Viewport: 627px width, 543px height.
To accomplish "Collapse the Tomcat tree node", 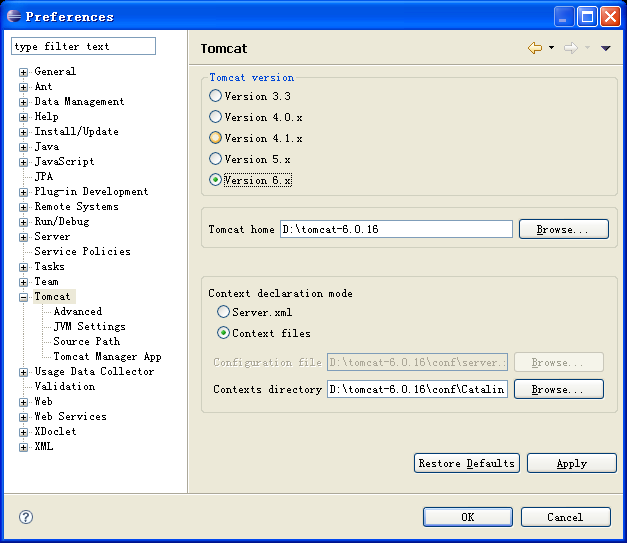I will [x=24, y=297].
